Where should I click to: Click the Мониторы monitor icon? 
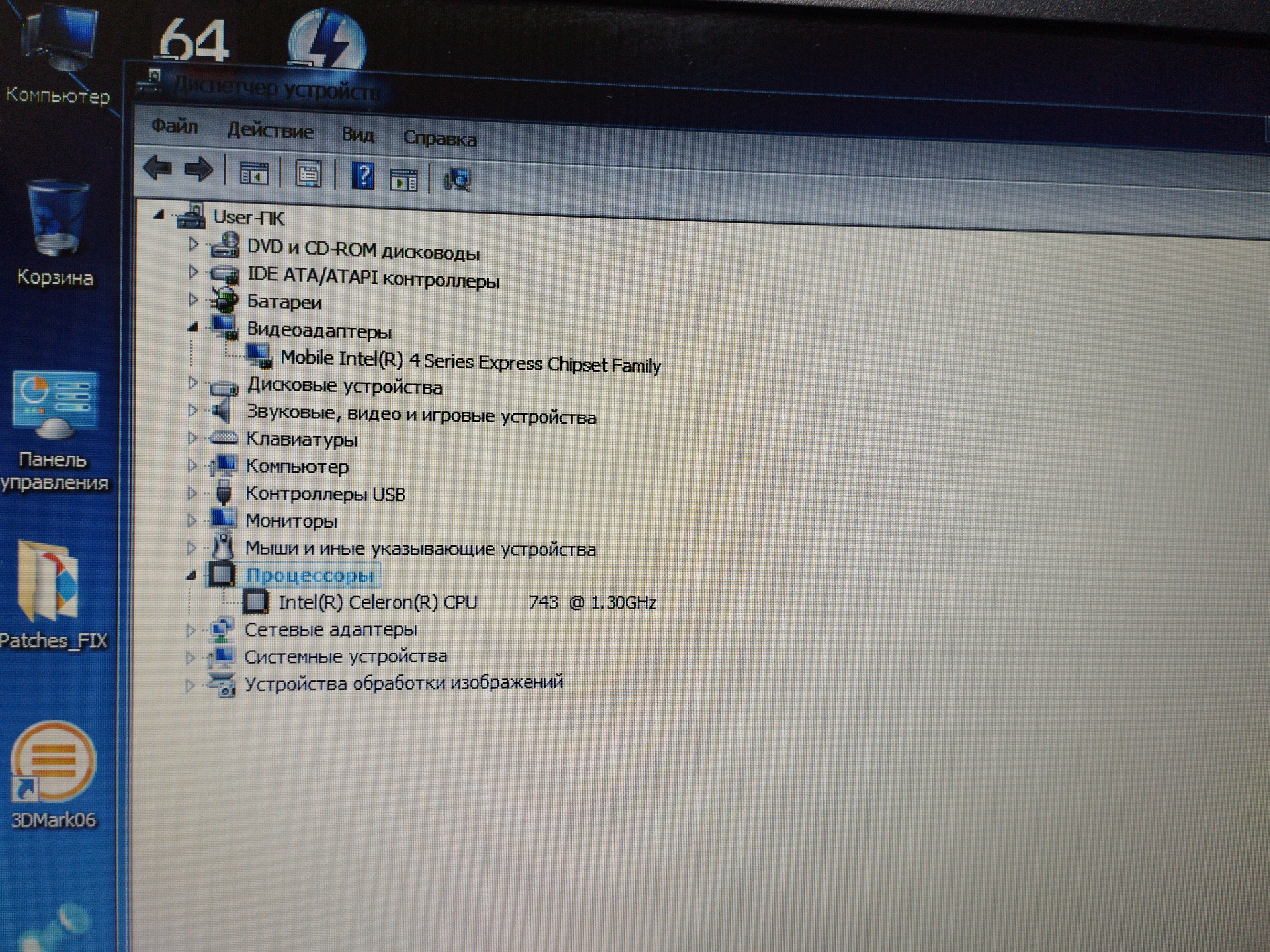tap(223, 519)
